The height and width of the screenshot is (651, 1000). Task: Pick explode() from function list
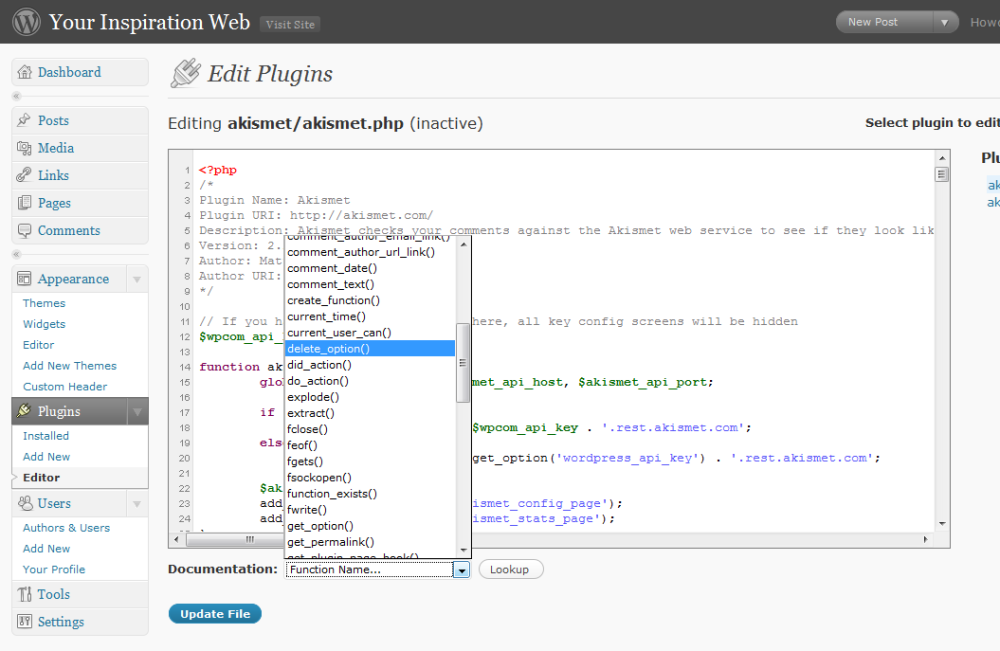[x=370, y=397]
